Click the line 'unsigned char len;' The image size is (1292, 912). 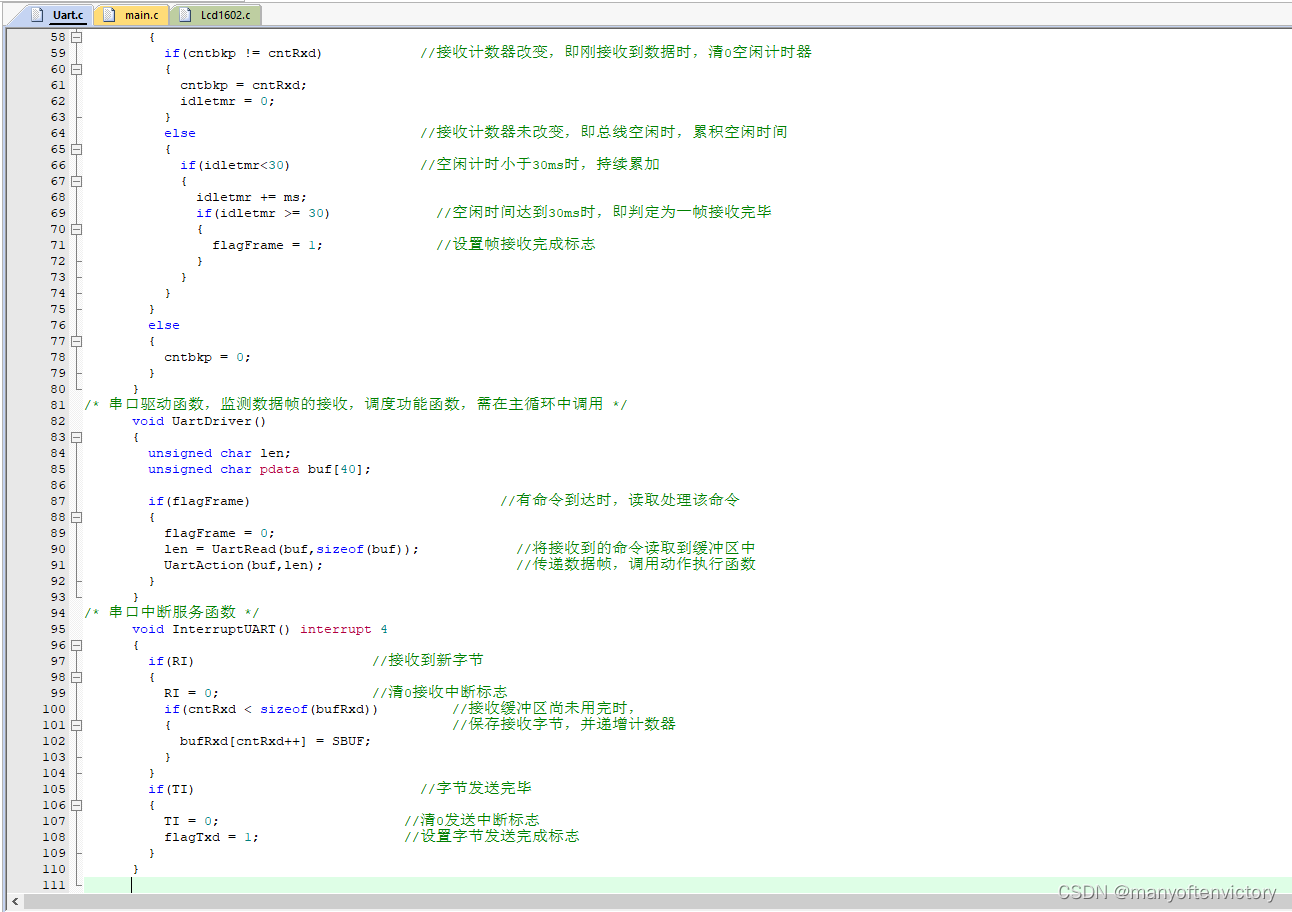pos(219,453)
